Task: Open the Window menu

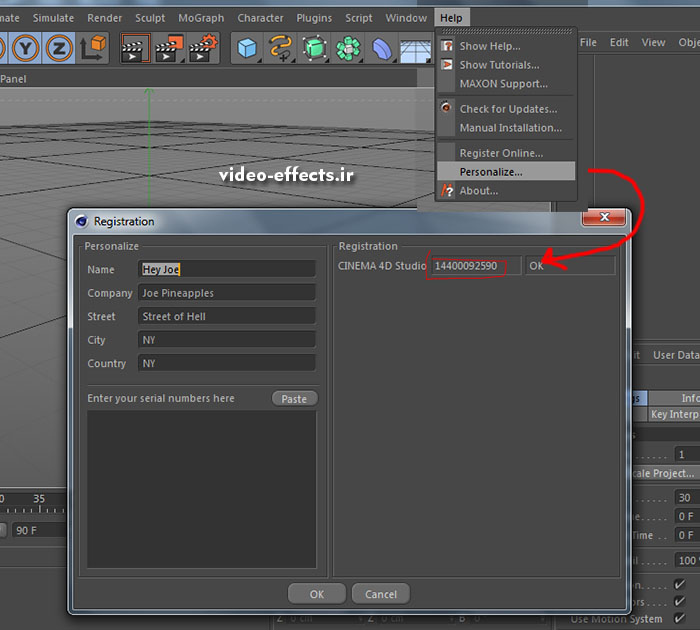Action: 406,18
